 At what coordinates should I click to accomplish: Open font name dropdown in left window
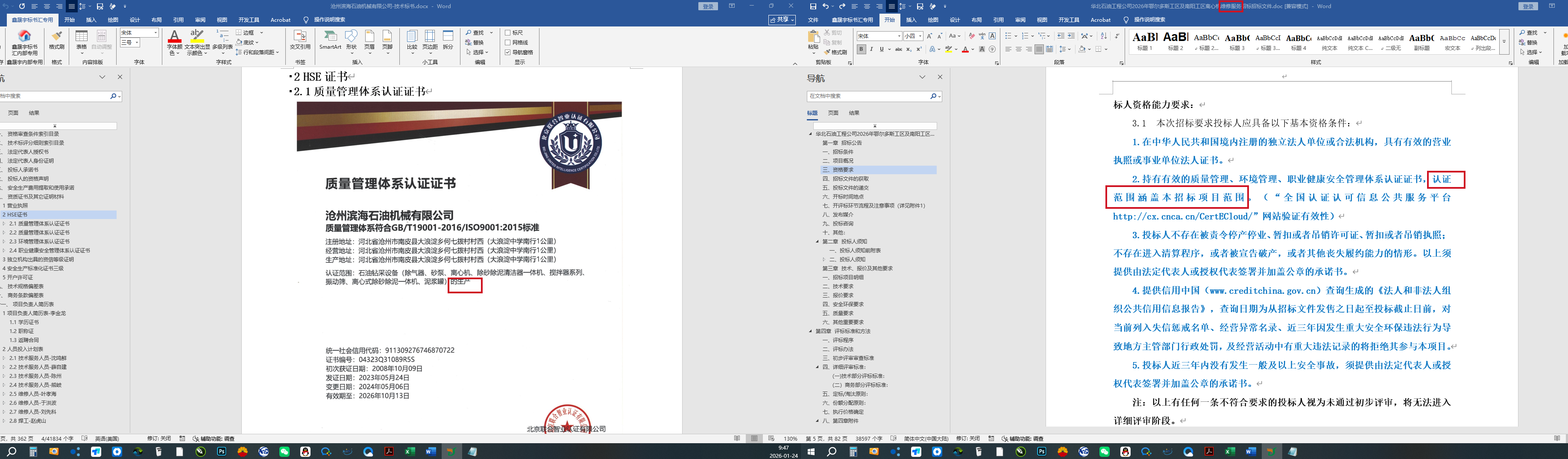point(156,33)
